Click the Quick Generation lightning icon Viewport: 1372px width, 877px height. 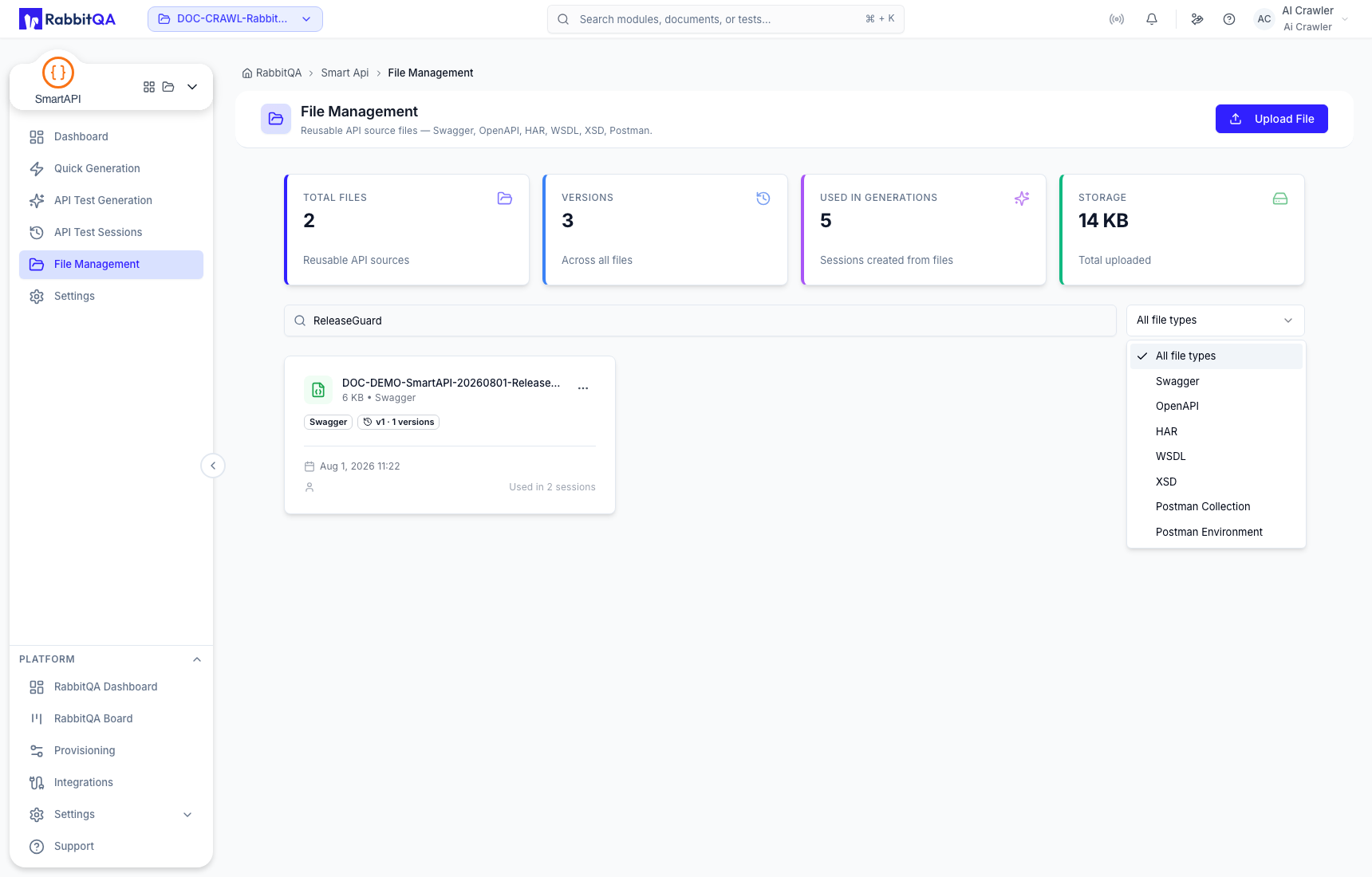tap(37, 169)
